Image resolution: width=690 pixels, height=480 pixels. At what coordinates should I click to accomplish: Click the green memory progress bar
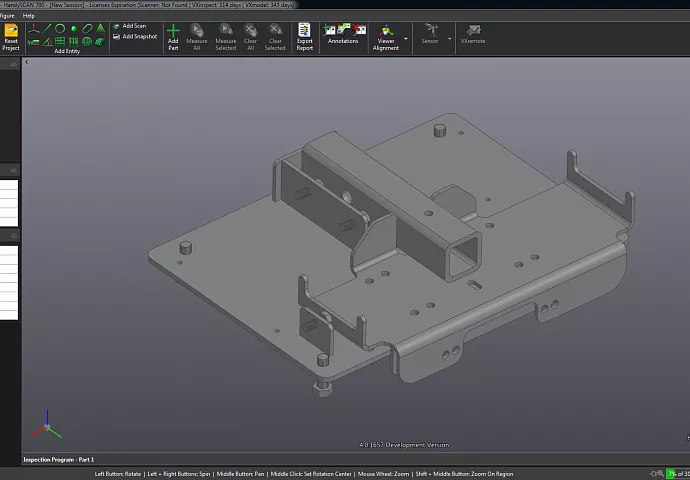[x=678, y=474]
